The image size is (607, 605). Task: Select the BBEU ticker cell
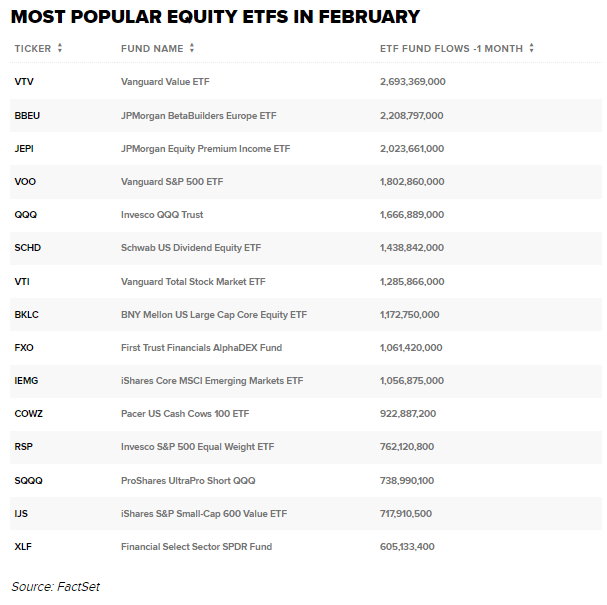point(27,115)
